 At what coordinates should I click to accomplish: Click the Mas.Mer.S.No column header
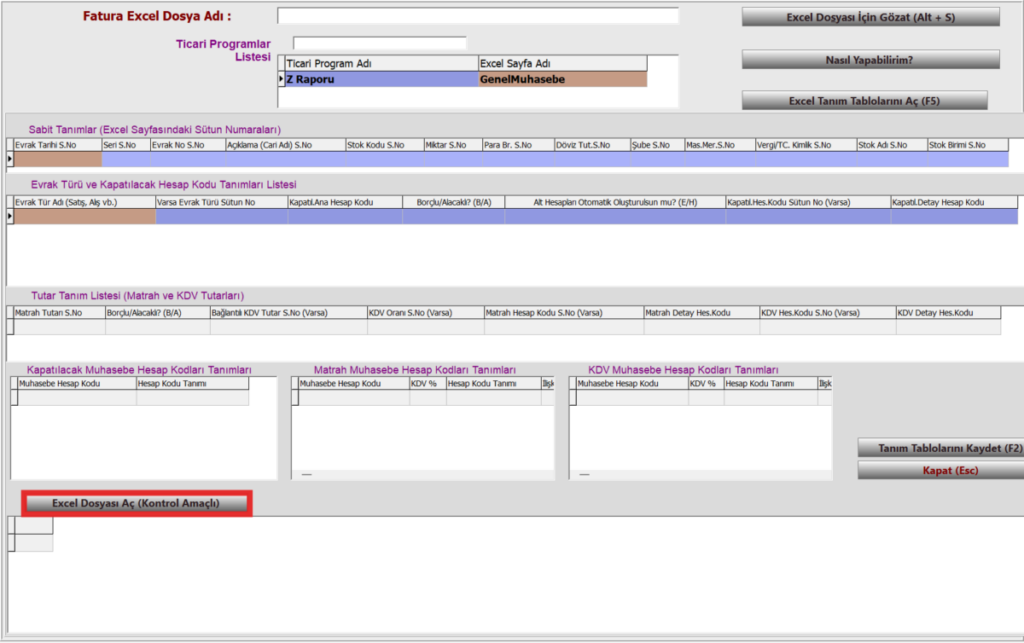tap(720, 145)
